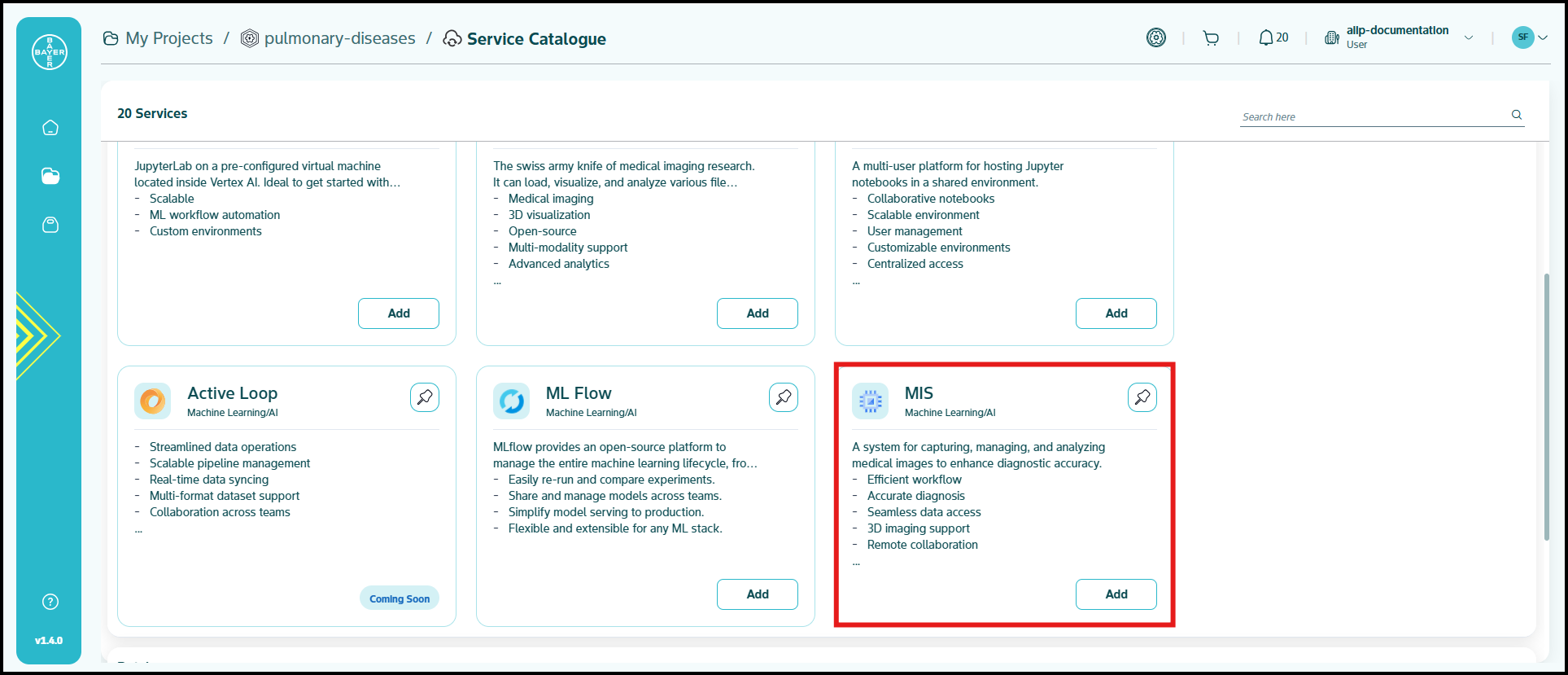Open the folder icon in sidebar
The width and height of the screenshot is (1568, 675).
click(50, 176)
